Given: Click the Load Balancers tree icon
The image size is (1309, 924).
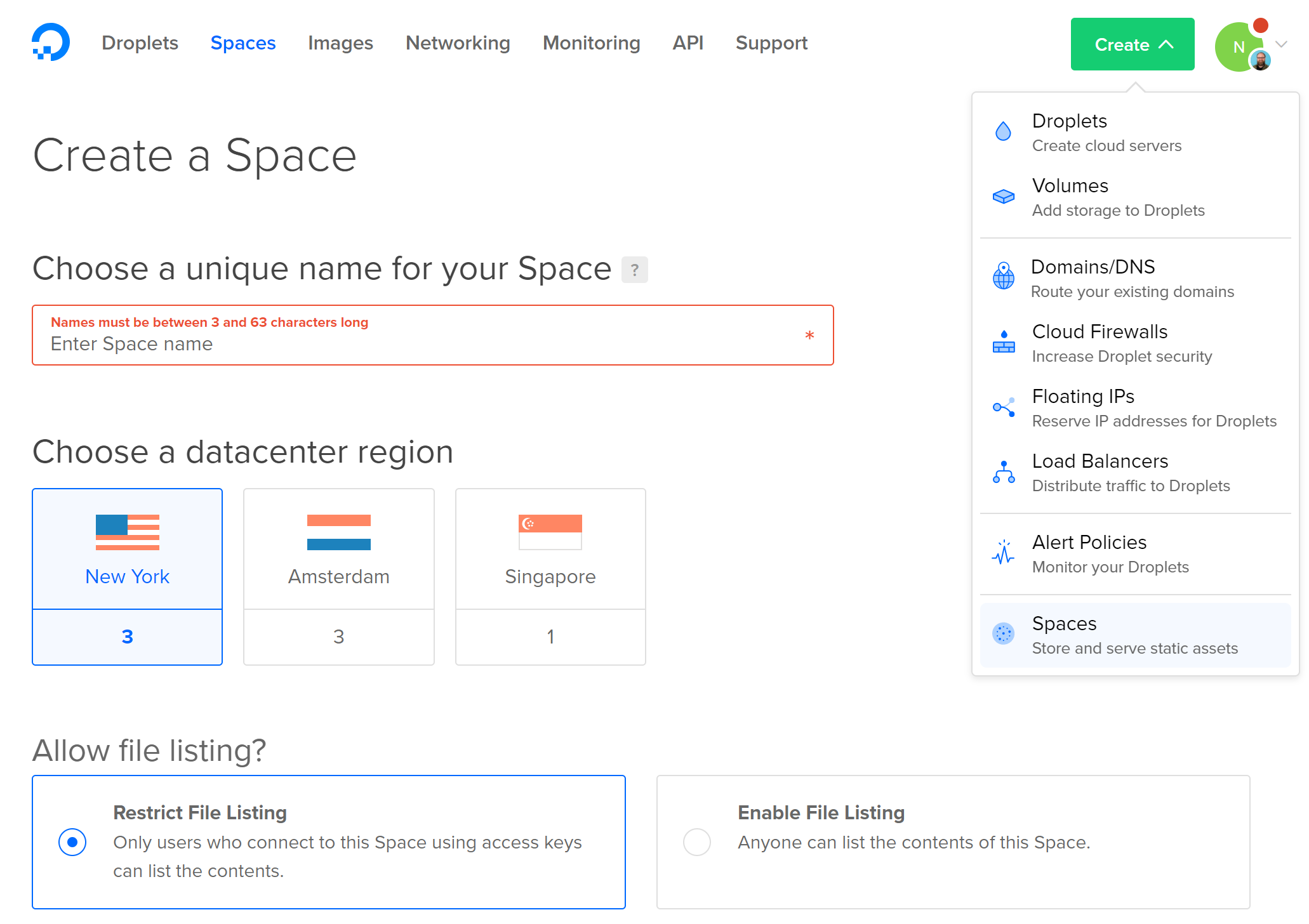Looking at the screenshot, I should (1004, 472).
